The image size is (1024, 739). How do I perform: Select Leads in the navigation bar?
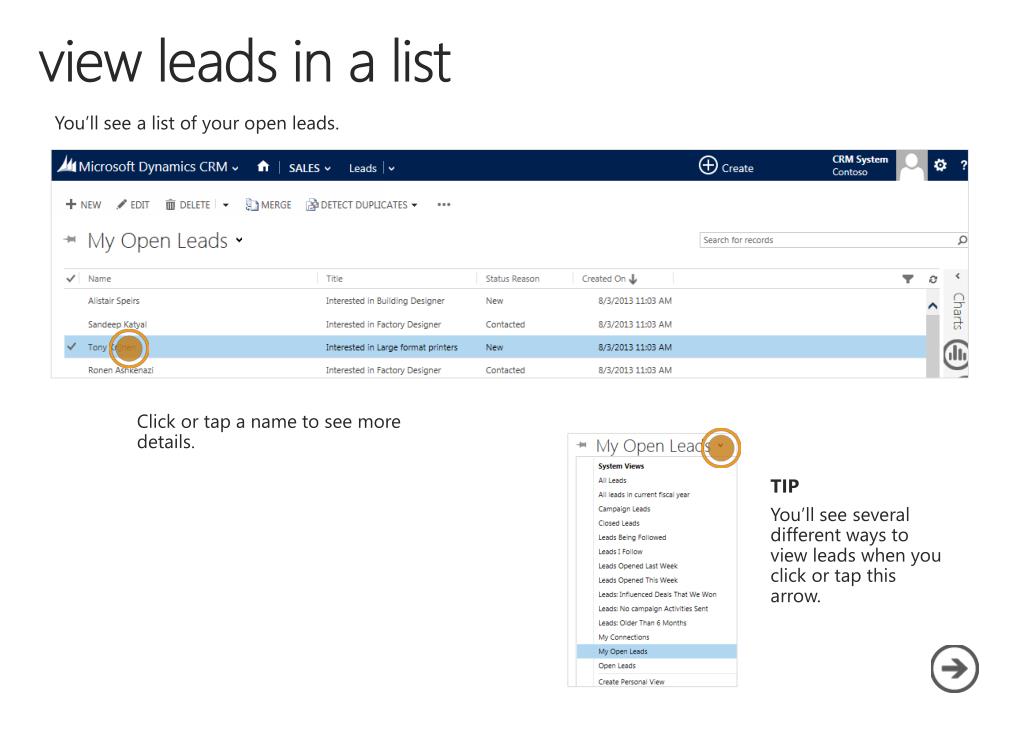362,168
